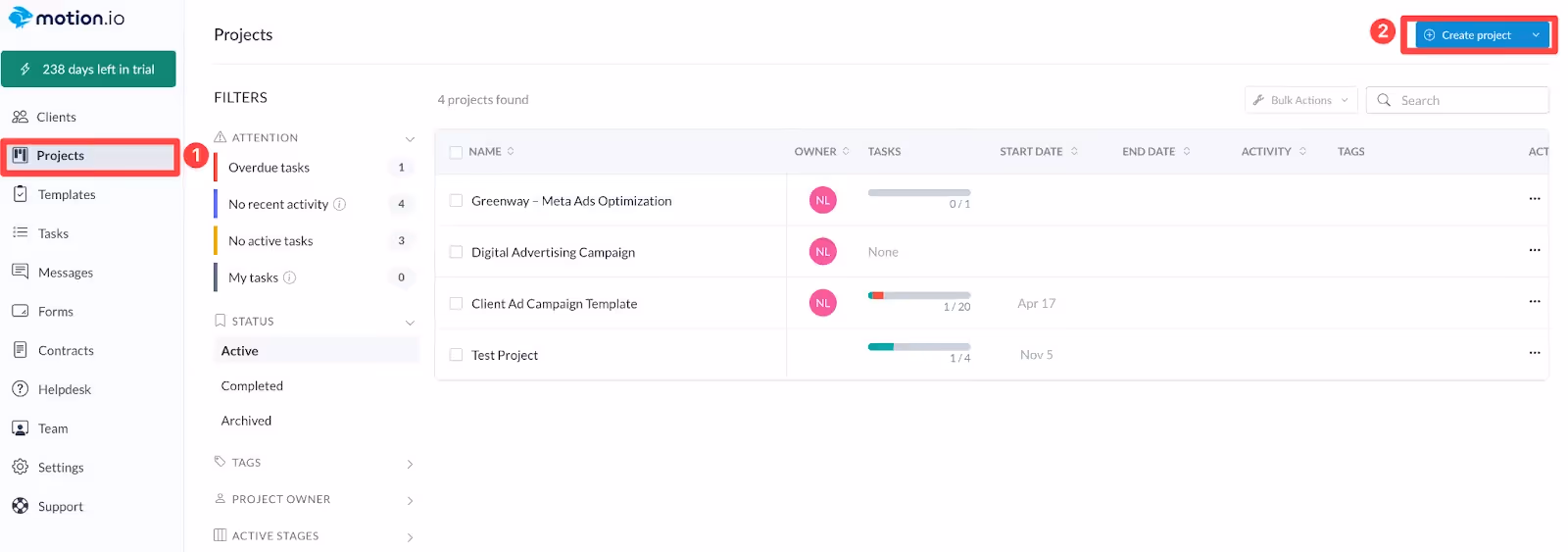The width and height of the screenshot is (1568, 552).
Task: Click Client Ad Campaign Template progress bar
Action: 919,295
